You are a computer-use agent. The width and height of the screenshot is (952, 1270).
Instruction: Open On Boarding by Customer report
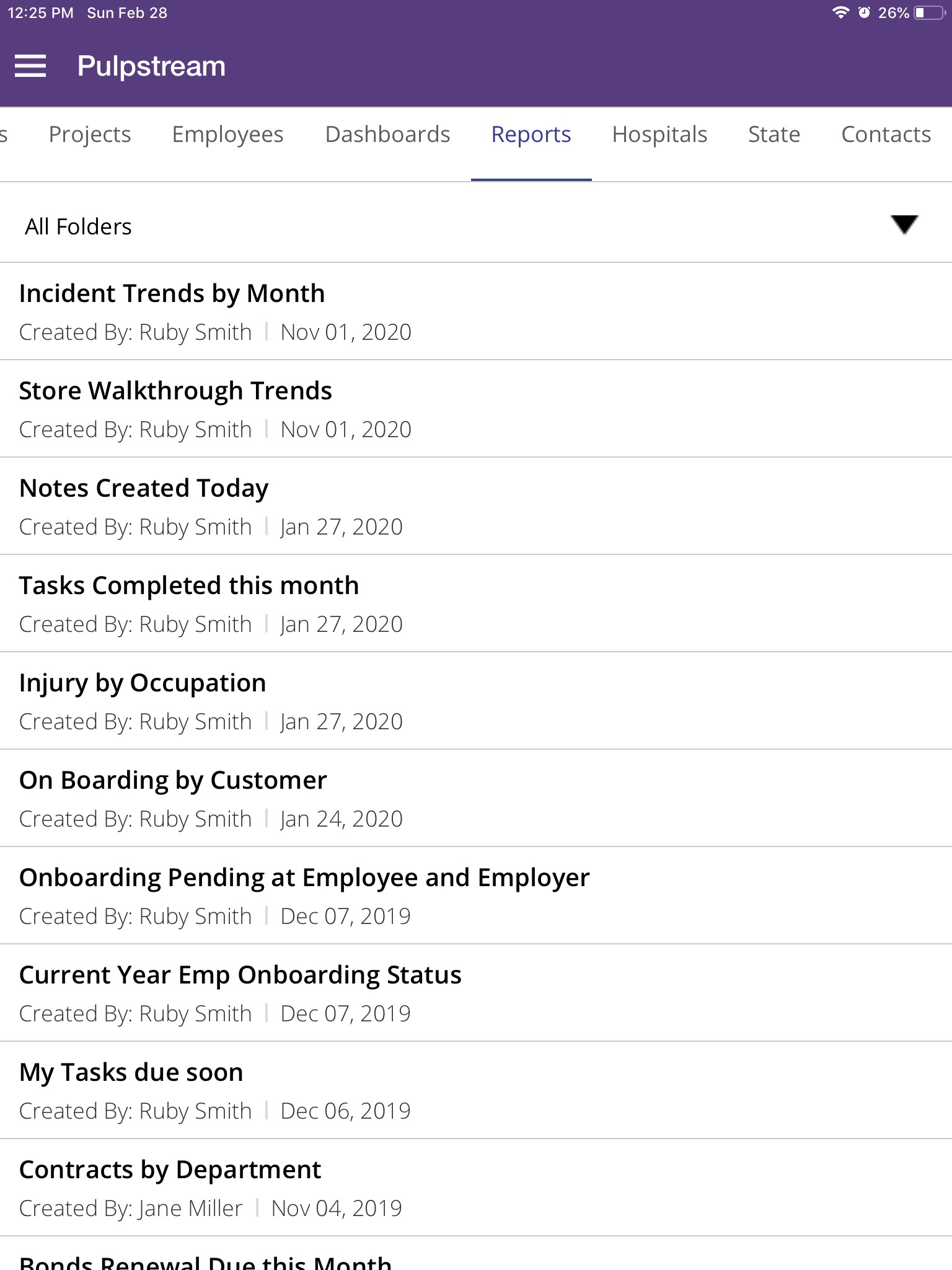(476, 798)
